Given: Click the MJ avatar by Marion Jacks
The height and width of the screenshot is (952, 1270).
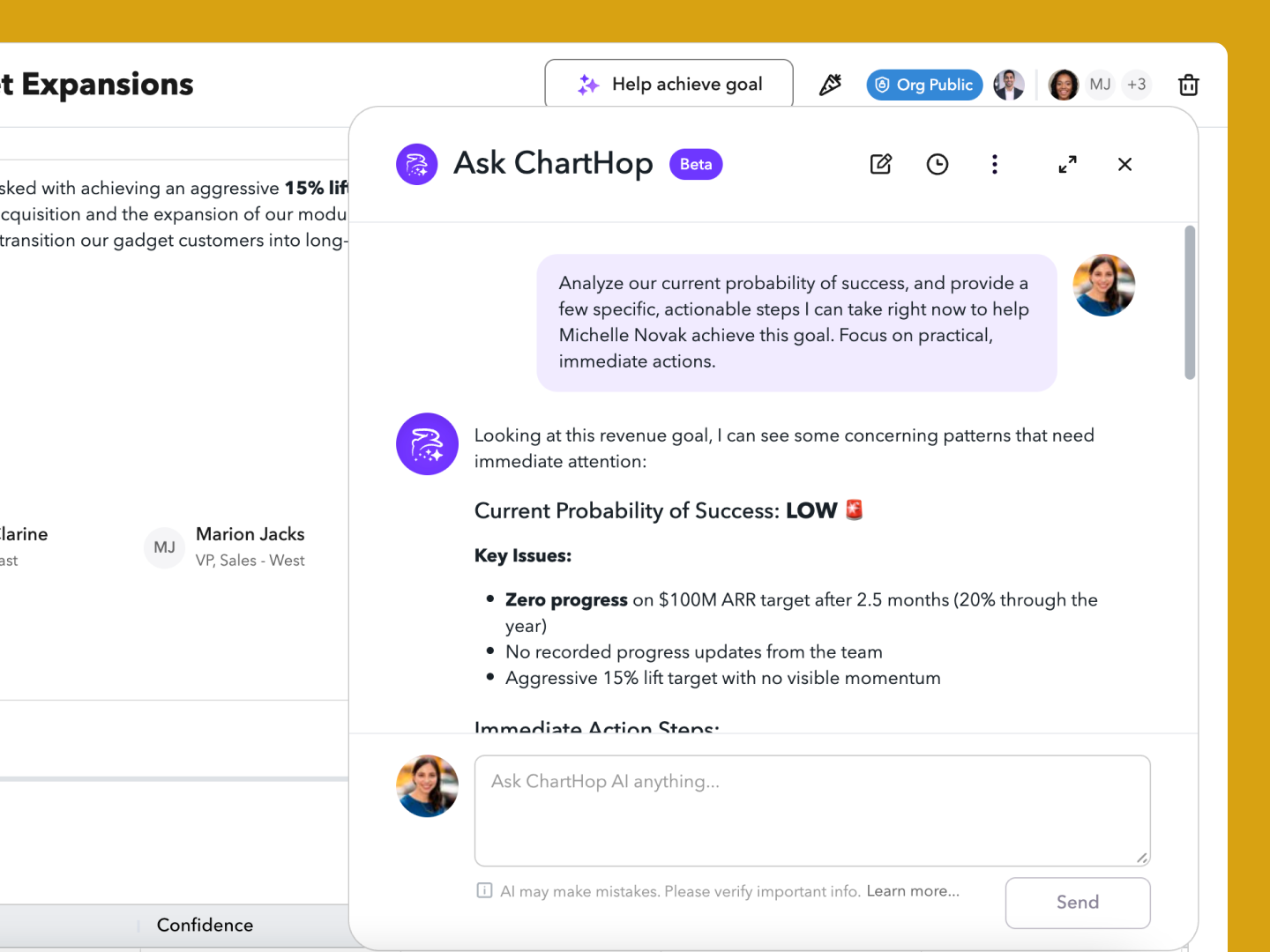Looking at the screenshot, I should [164, 547].
